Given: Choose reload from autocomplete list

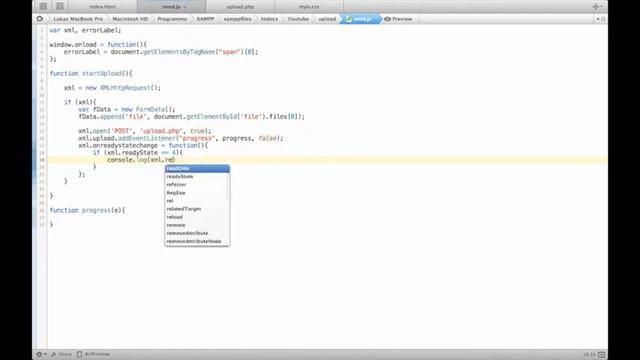Looking at the screenshot, I should tap(196, 217).
